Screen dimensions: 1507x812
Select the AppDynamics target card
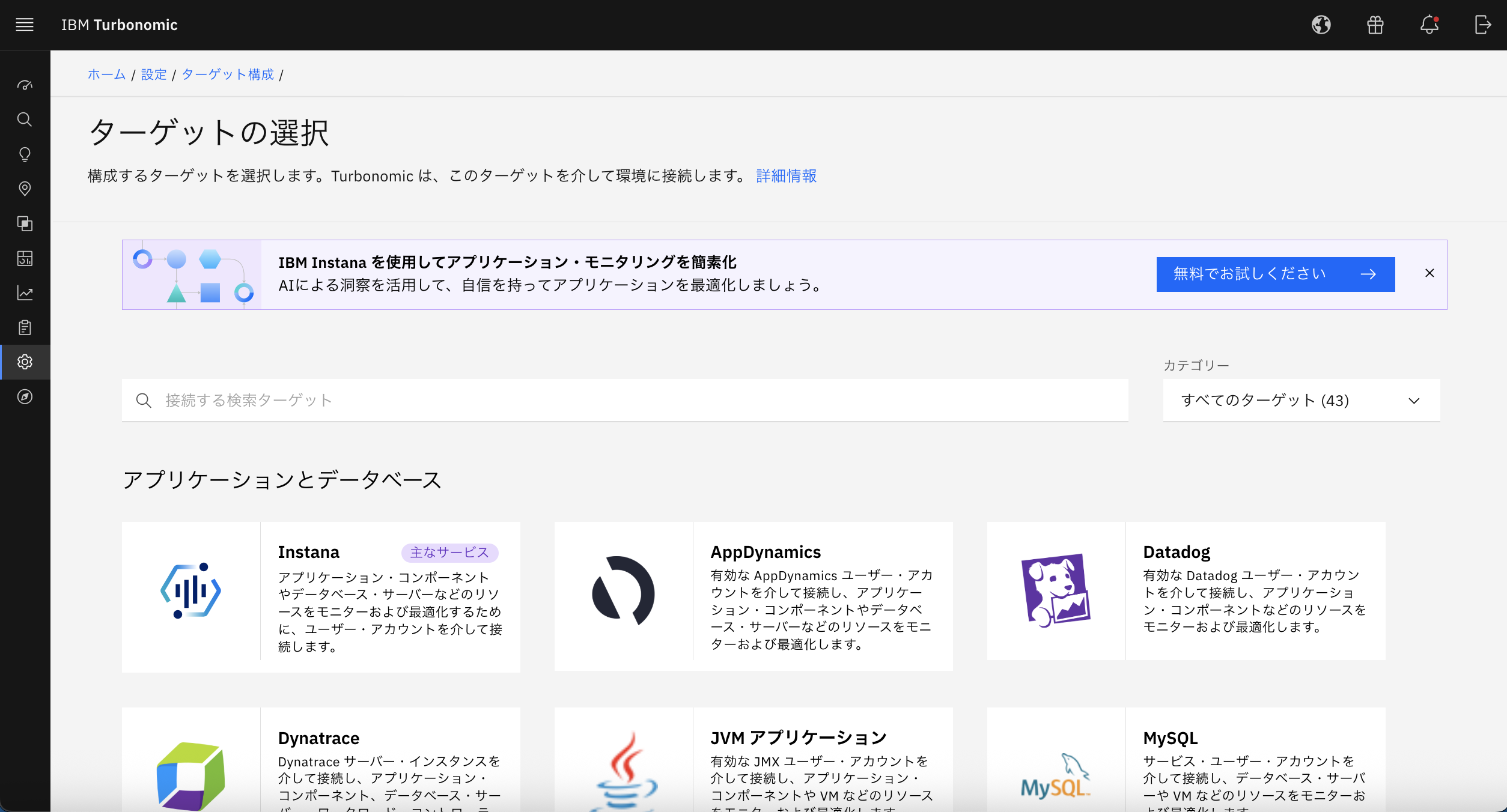pyautogui.click(x=753, y=596)
